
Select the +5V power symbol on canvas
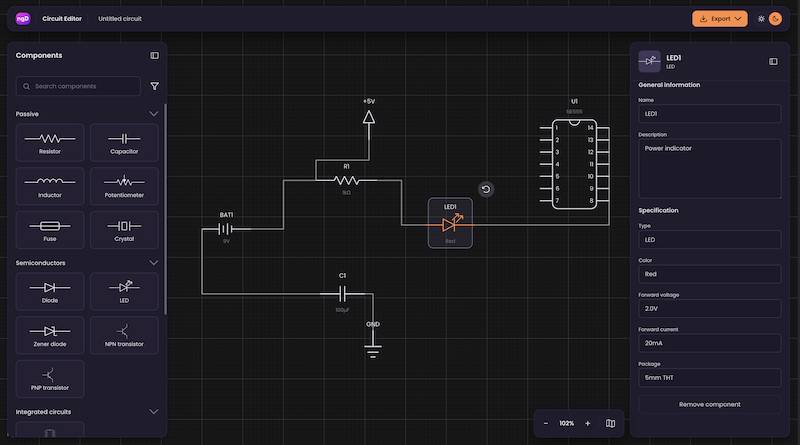pos(369,117)
